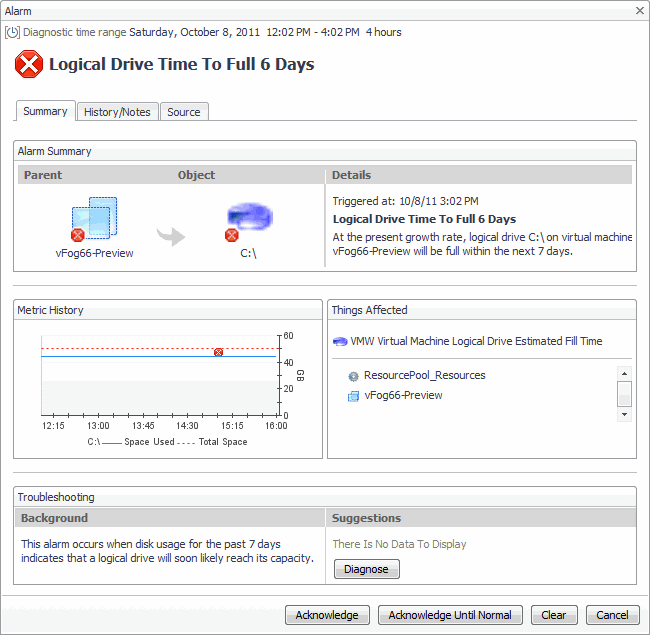Image resolution: width=650 pixels, height=635 pixels.
Task: Open the Source tab
Action: (184, 112)
